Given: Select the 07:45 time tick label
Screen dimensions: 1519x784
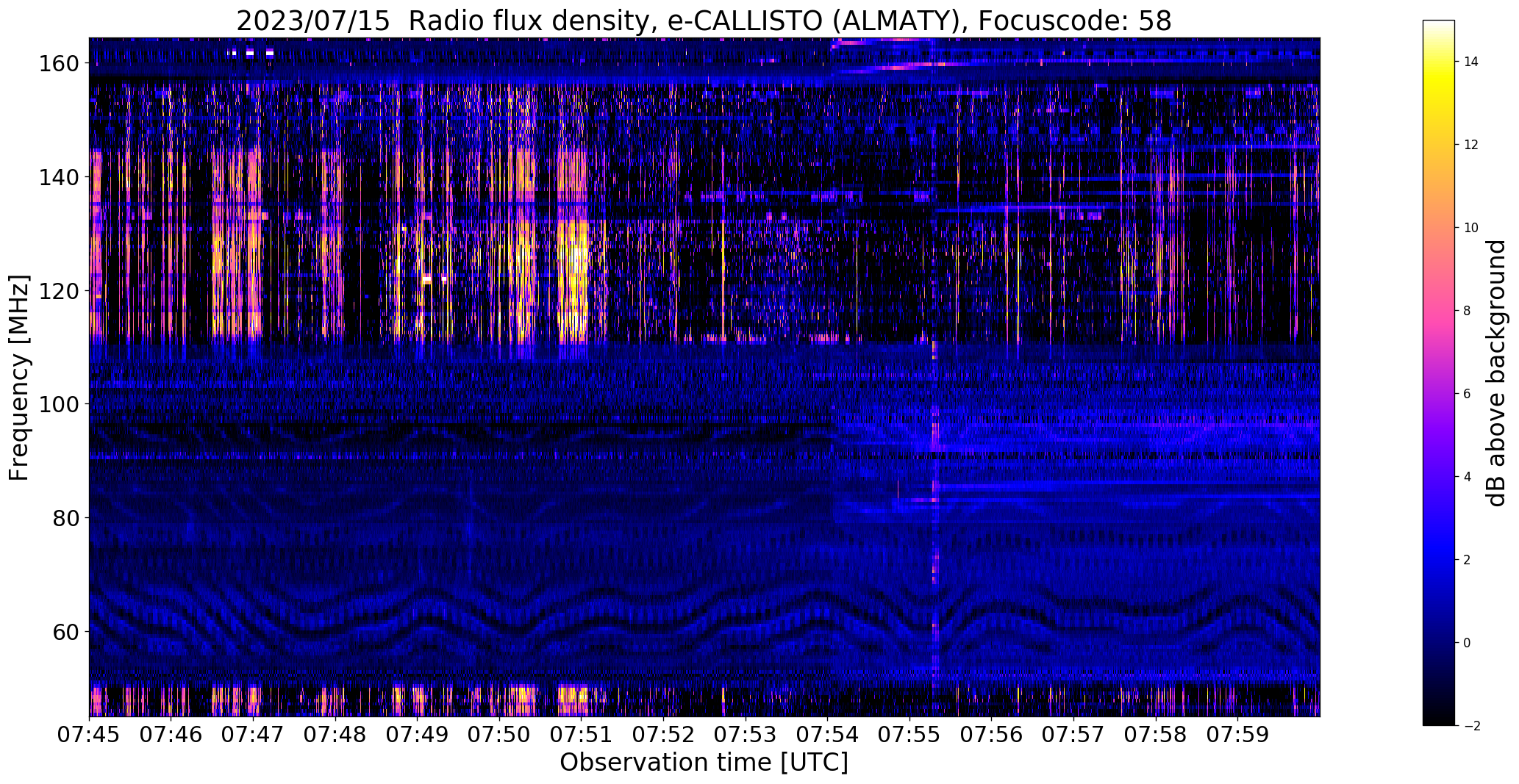Looking at the screenshot, I should [x=89, y=735].
